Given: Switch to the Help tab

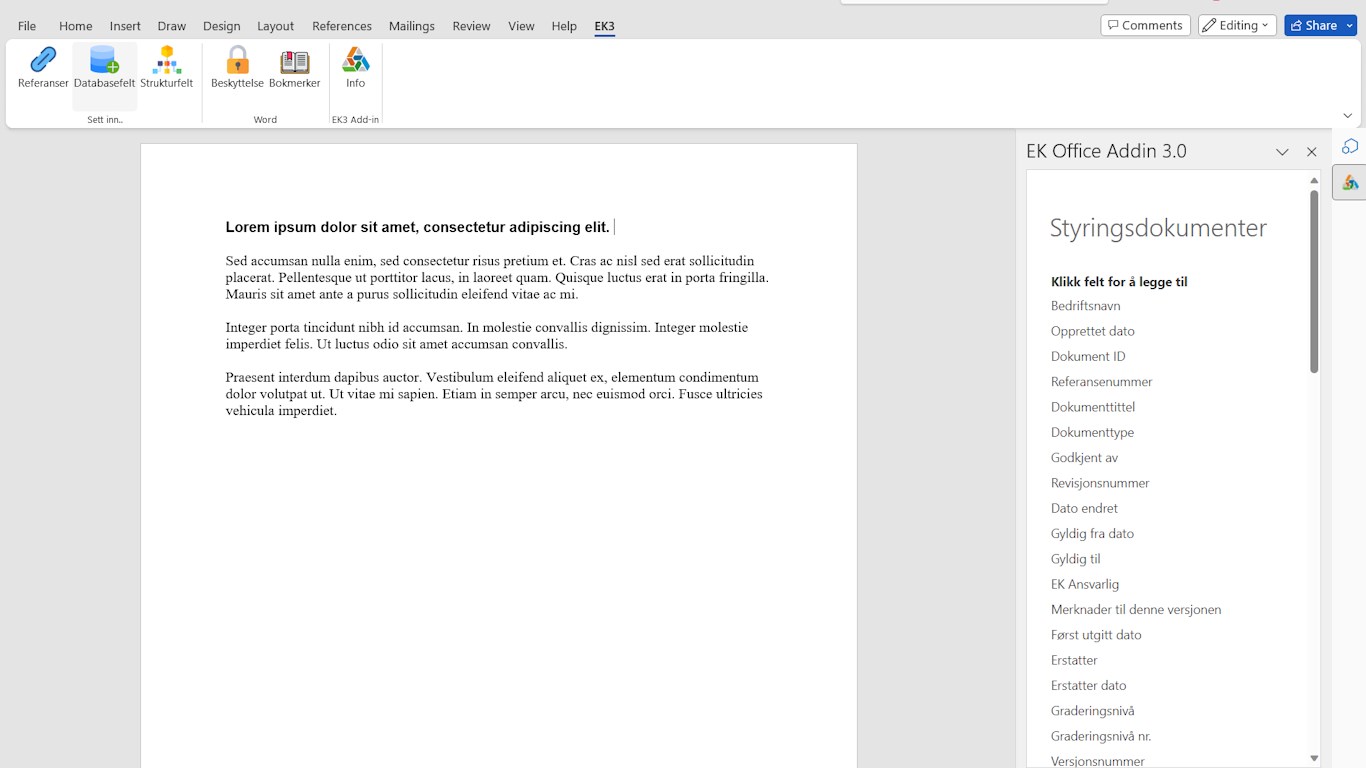Looking at the screenshot, I should [564, 26].
